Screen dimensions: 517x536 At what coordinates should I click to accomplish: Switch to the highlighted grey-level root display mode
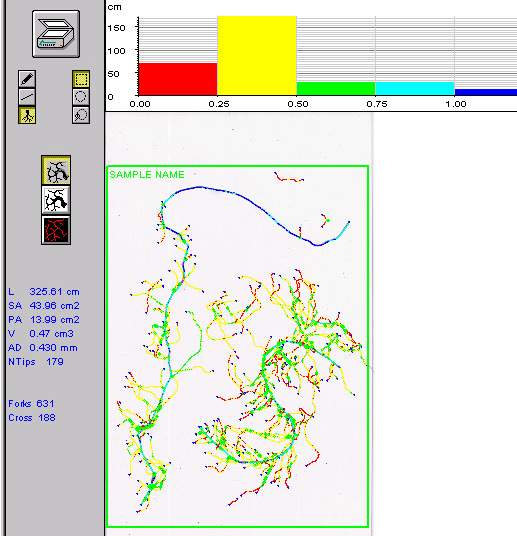click(x=56, y=170)
